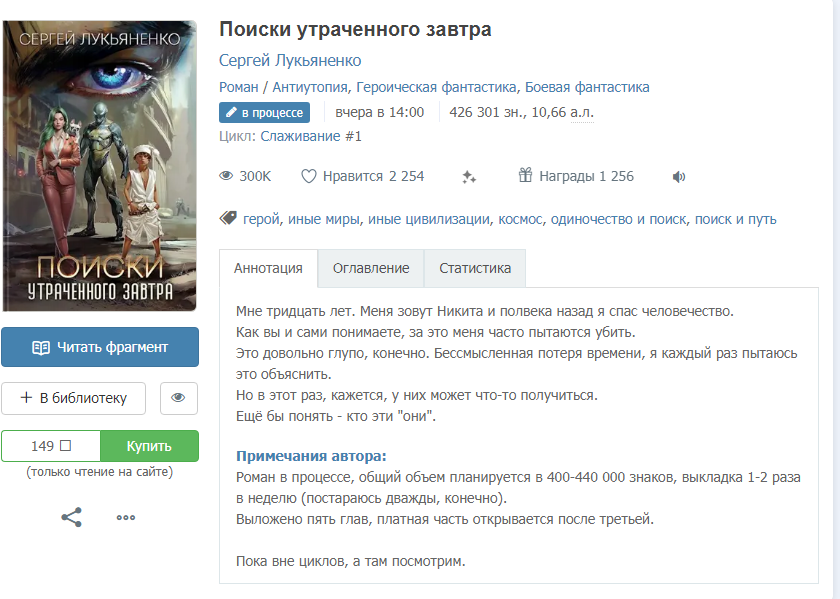
Task: Open the tag 'иные миры'
Action: [x=324, y=219]
